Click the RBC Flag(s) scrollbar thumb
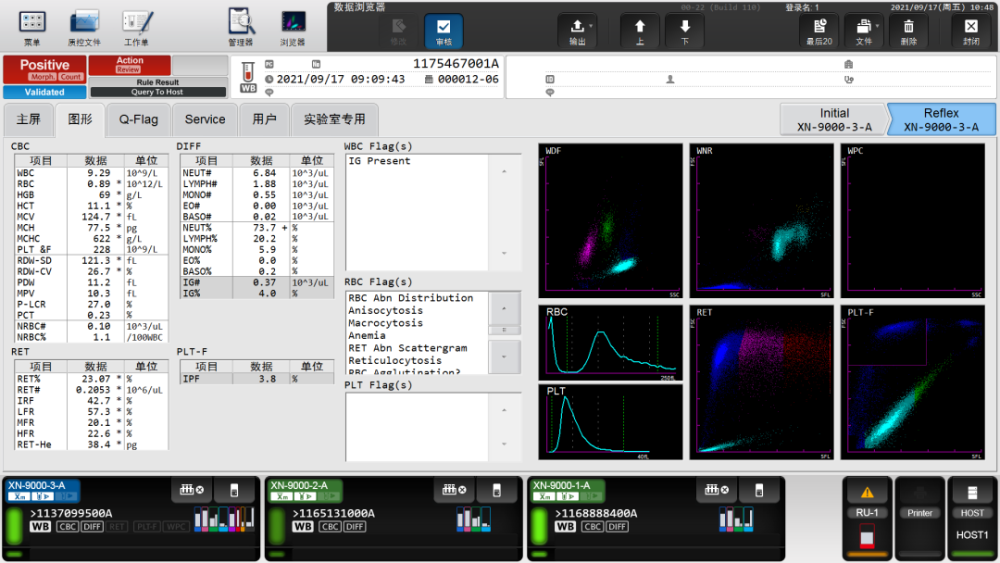Image resolution: width=1000 pixels, height=563 pixels. click(x=504, y=330)
